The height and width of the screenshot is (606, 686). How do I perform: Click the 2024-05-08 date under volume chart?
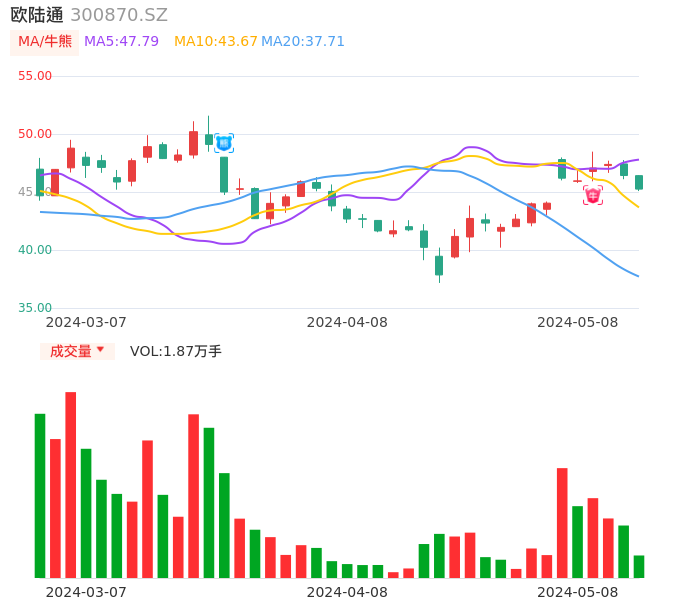click(578, 592)
